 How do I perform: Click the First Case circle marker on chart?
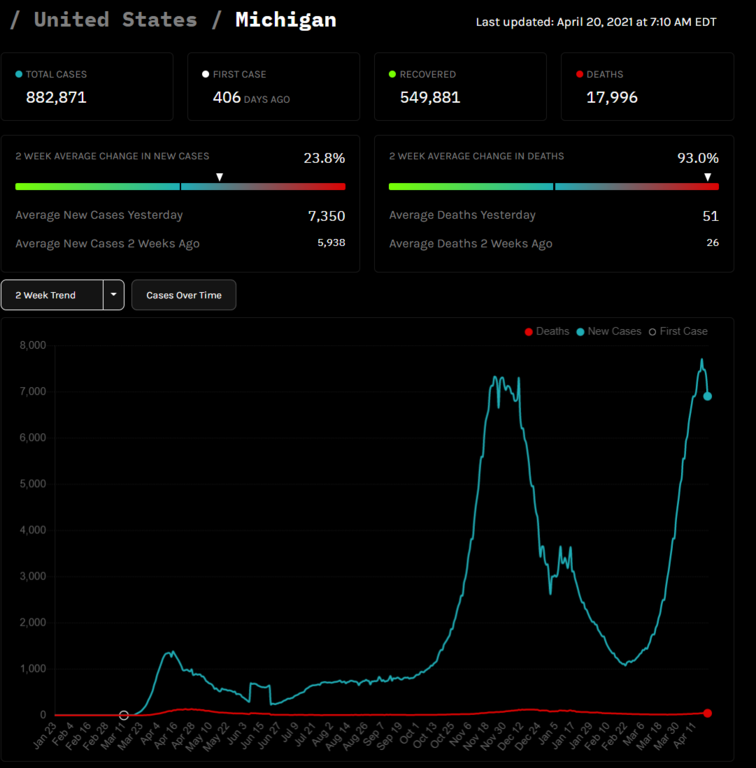[x=124, y=715]
